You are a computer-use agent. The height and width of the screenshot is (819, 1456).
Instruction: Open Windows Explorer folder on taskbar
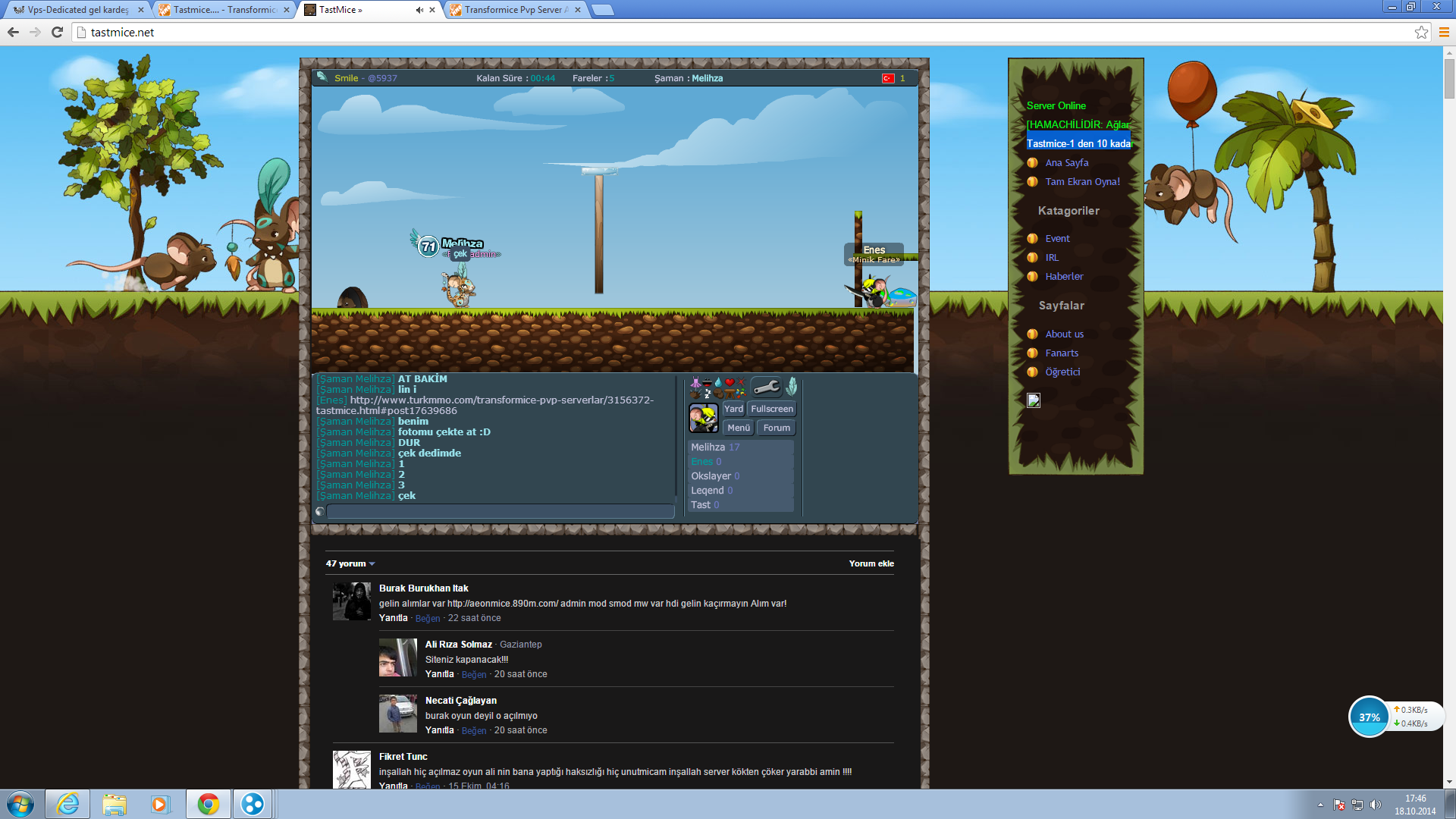click(115, 804)
